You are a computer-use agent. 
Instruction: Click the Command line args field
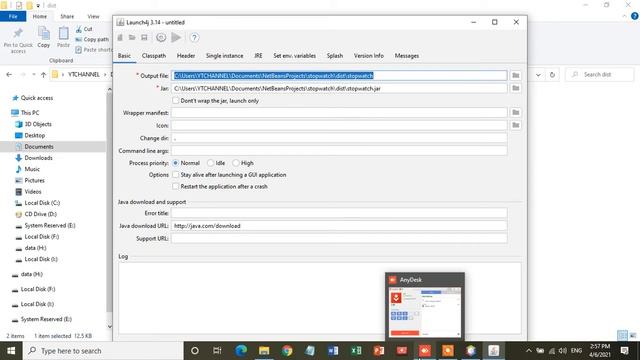[x=339, y=151]
